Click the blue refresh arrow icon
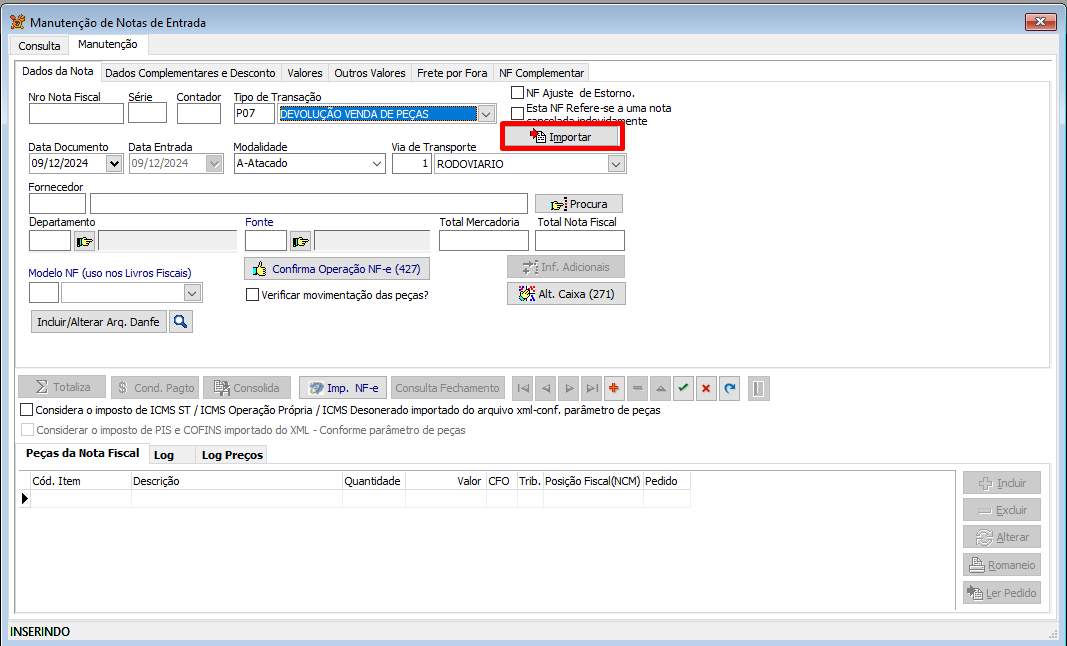Image resolution: width=1067 pixels, height=646 pixels. 729,388
